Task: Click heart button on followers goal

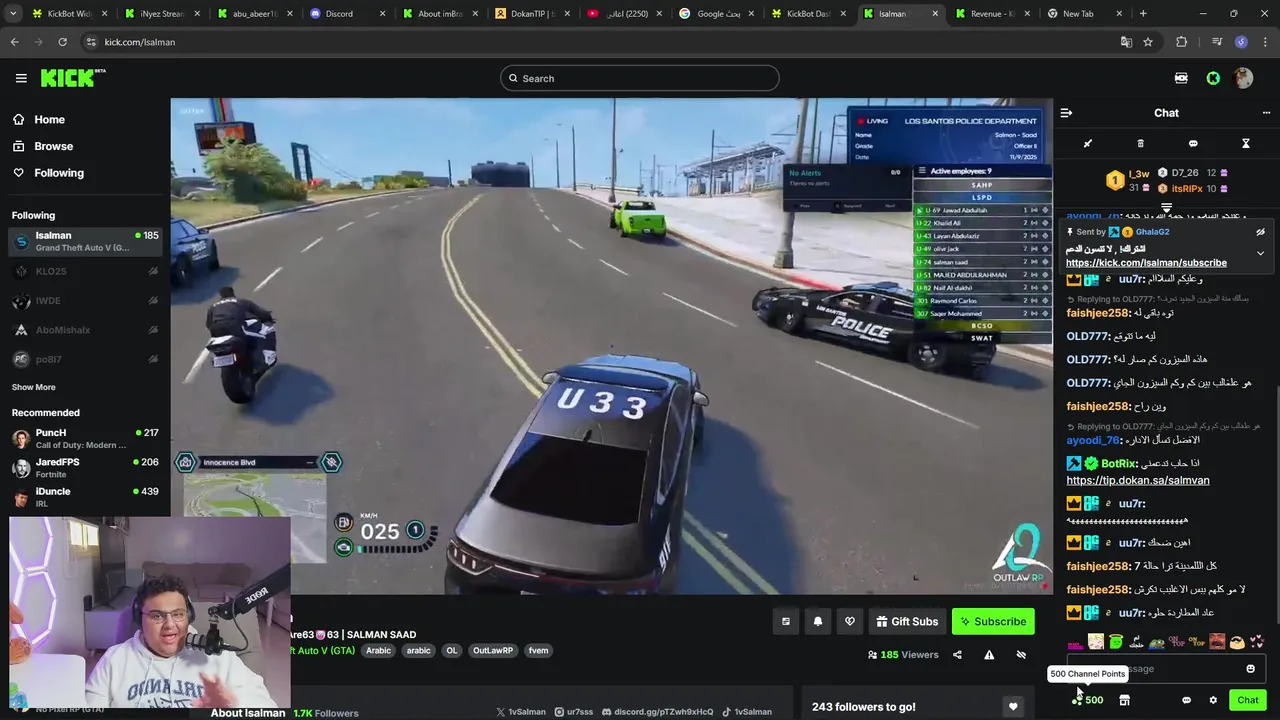Action: pyautogui.click(x=1013, y=707)
